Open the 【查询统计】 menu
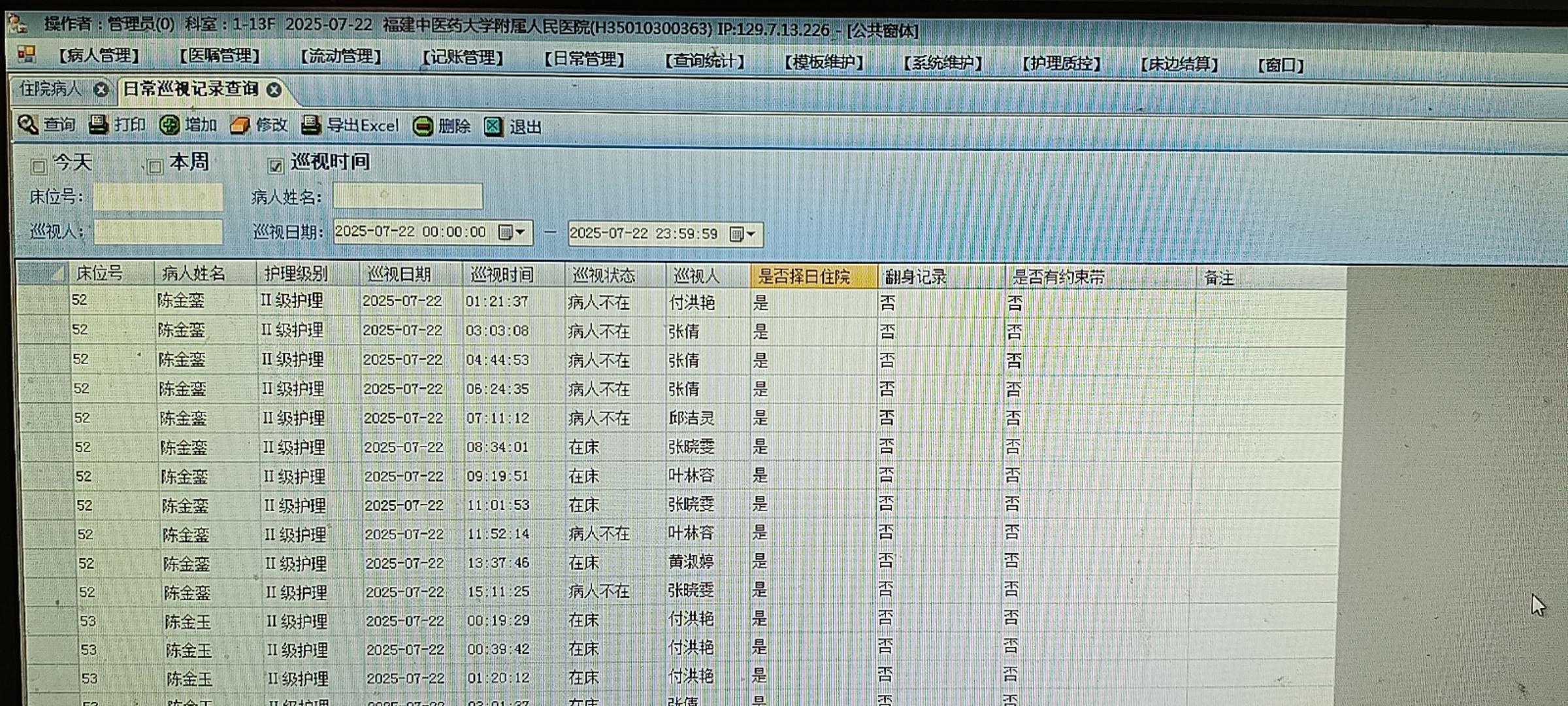Image resolution: width=1568 pixels, height=706 pixels. [x=704, y=61]
